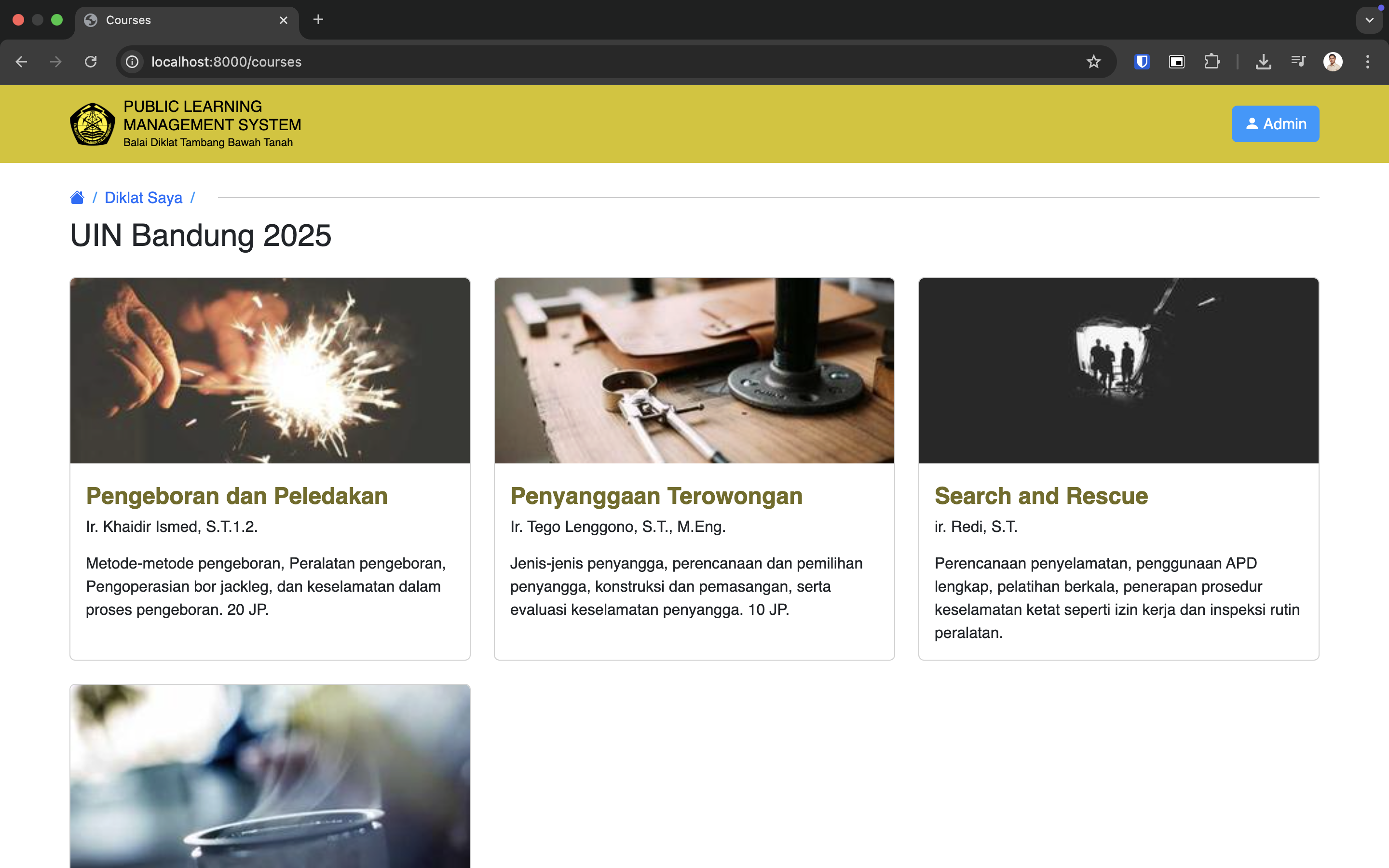Open the Pengeboran dan Peledakan course
This screenshot has height=868, width=1389.
(236, 496)
